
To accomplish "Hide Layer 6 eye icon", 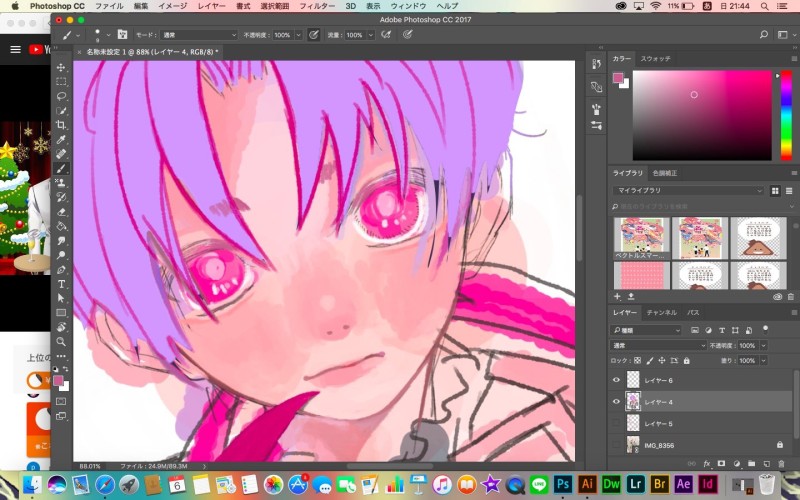I will 616,380.
